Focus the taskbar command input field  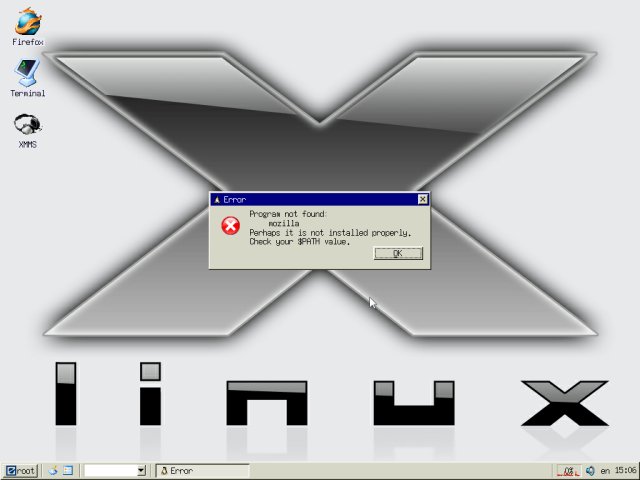click(111, 471)
